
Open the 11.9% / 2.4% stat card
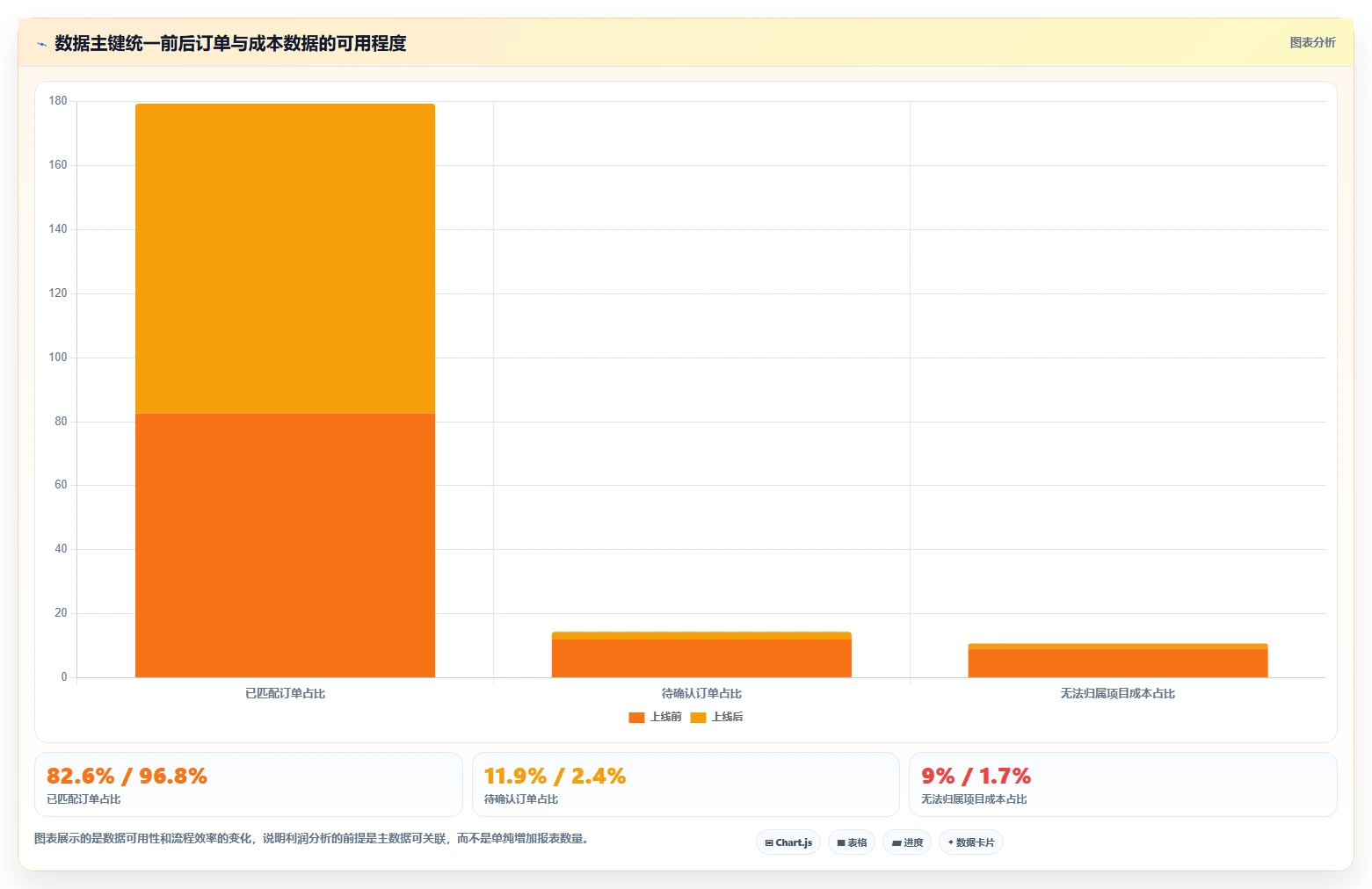pyautogui.click(x=686, y=784)
